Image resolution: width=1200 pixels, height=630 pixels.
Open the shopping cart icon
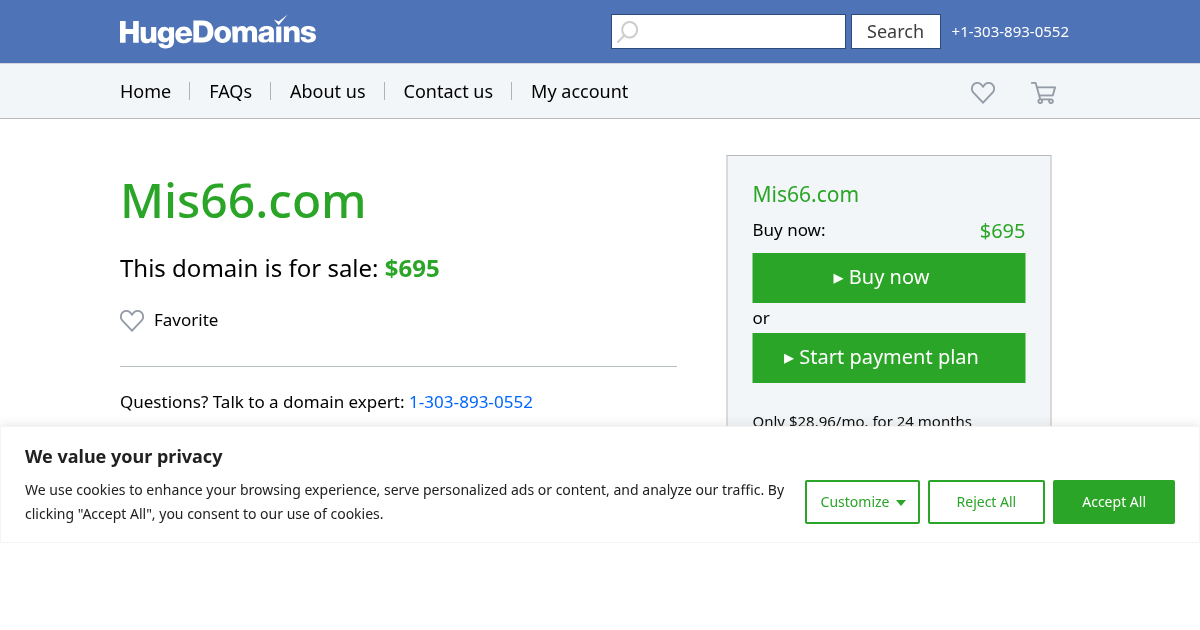(x=1043, y=93)
